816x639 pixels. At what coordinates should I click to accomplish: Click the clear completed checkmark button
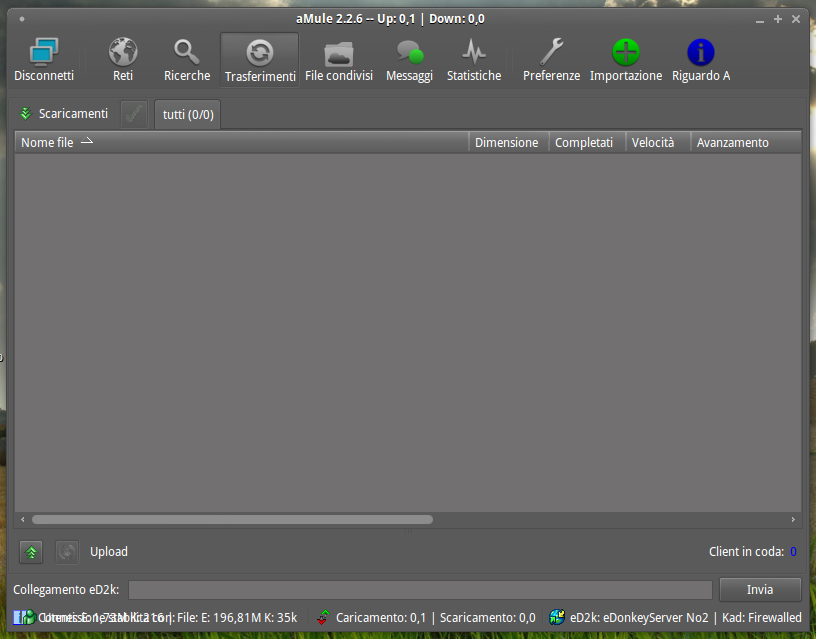point(134,114)
